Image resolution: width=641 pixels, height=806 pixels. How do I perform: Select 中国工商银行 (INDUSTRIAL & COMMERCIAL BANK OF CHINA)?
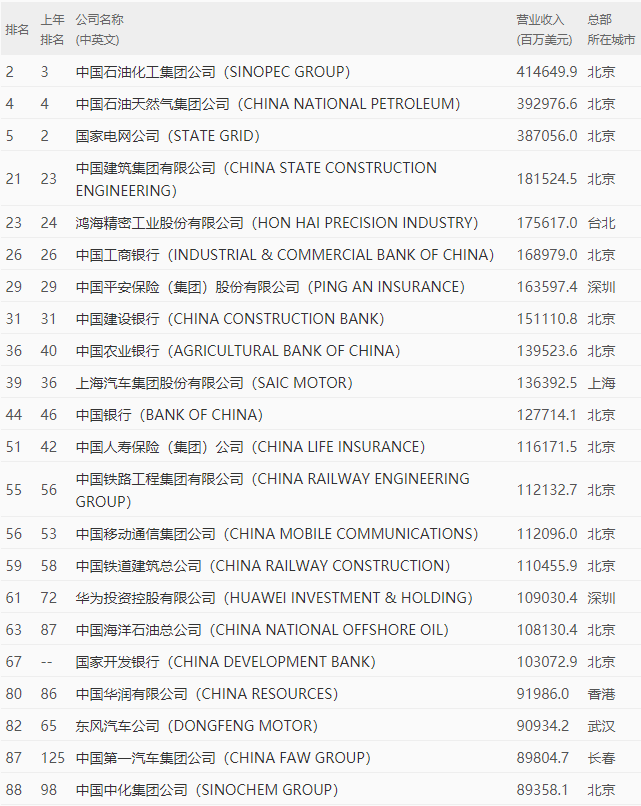285,254
